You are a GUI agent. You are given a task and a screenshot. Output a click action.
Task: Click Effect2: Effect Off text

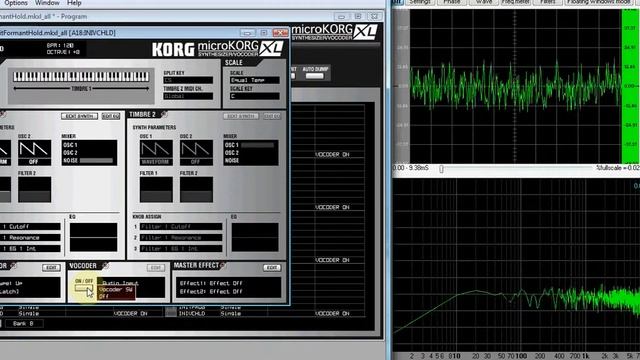[211, 292]
